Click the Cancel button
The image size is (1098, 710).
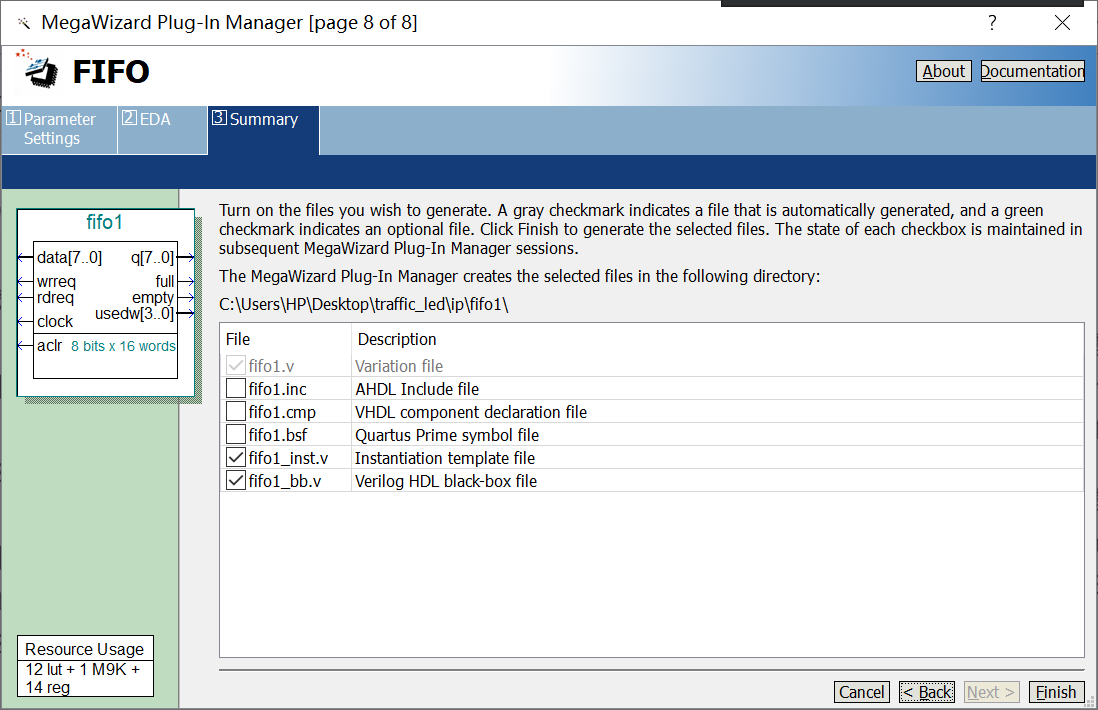[x=862, y=692]
